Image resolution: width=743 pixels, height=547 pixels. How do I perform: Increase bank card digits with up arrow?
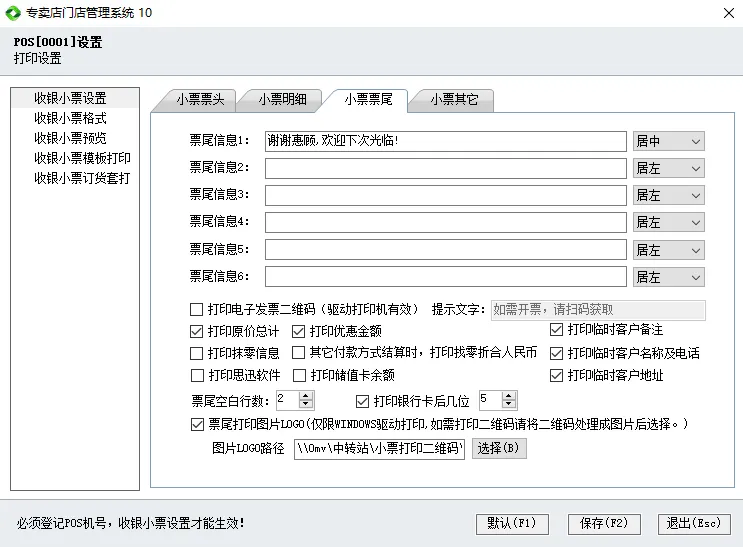click(x=509, y=396)
